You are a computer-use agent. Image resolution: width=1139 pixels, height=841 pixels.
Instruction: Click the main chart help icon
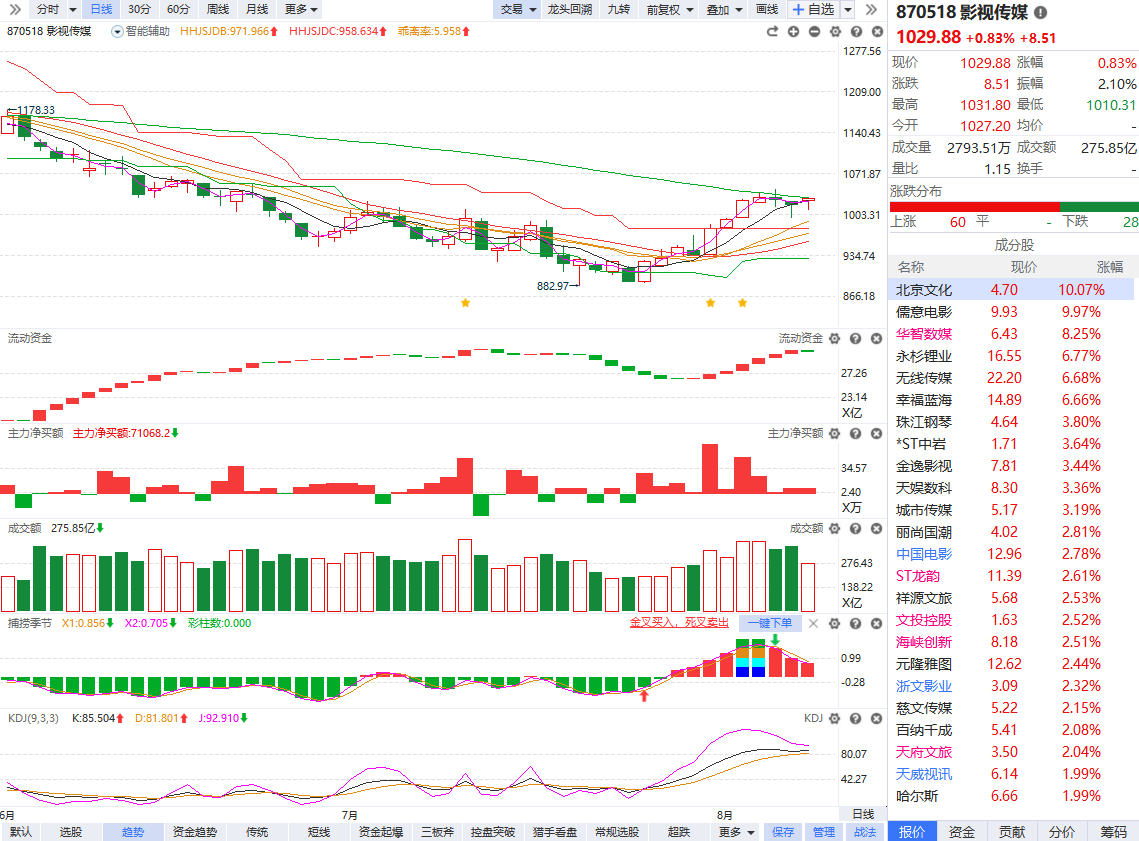click(x=856, y=32)
